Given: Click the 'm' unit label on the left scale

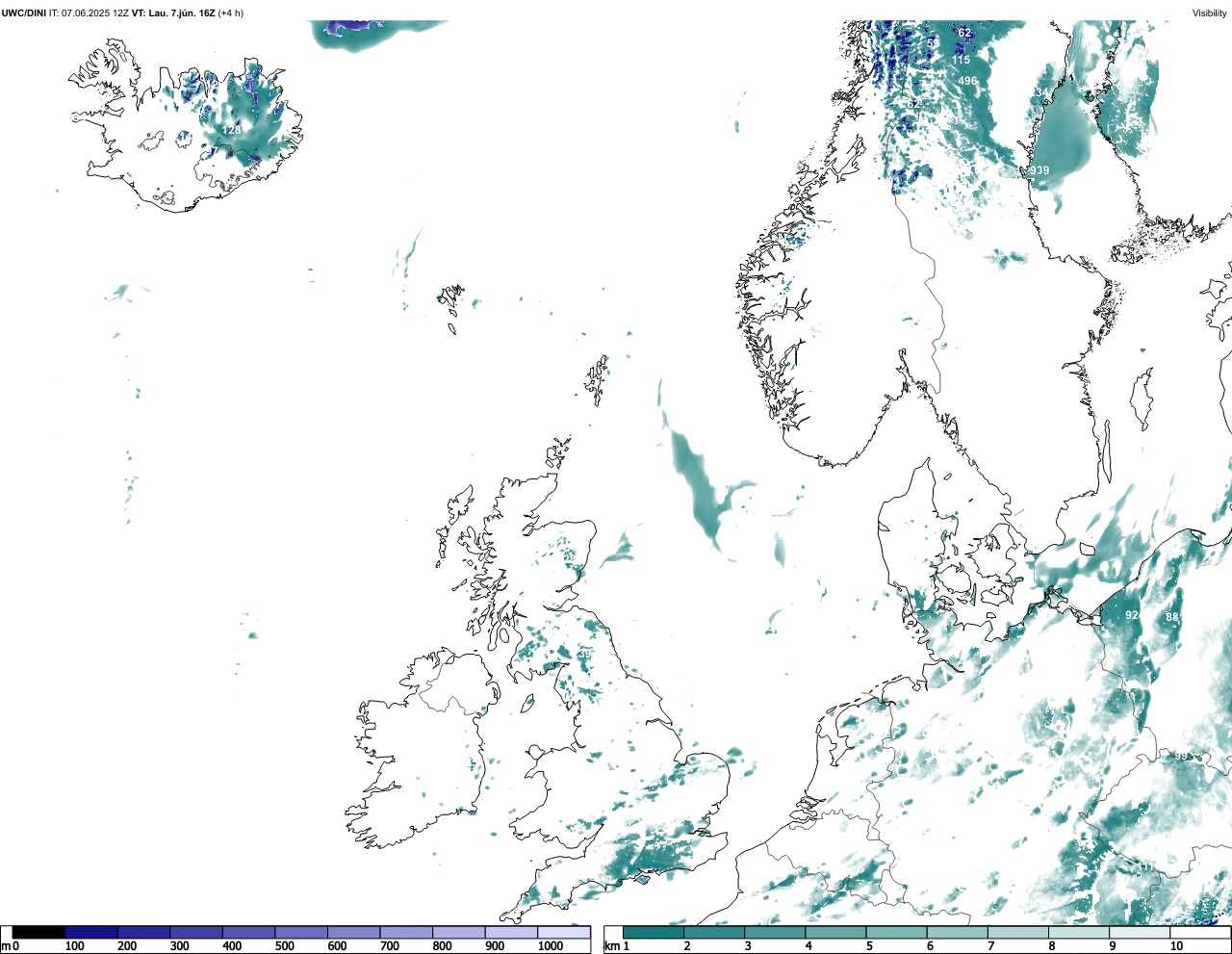Looking at the screenshot, I should coord(6,946).
